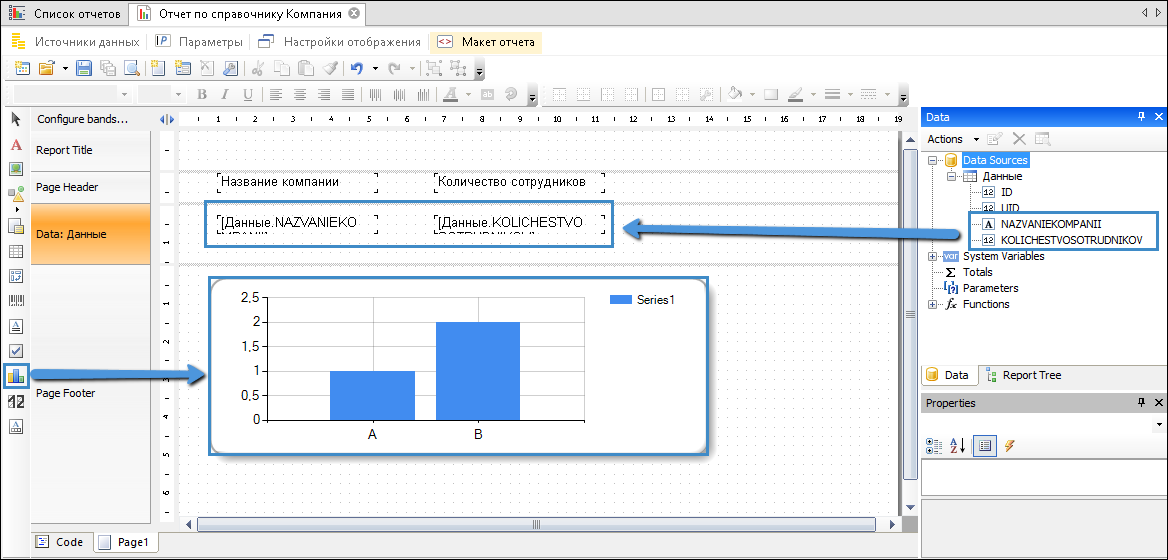Click the Undo arrow icon
1168x560 pixels.
coord(356,68)
